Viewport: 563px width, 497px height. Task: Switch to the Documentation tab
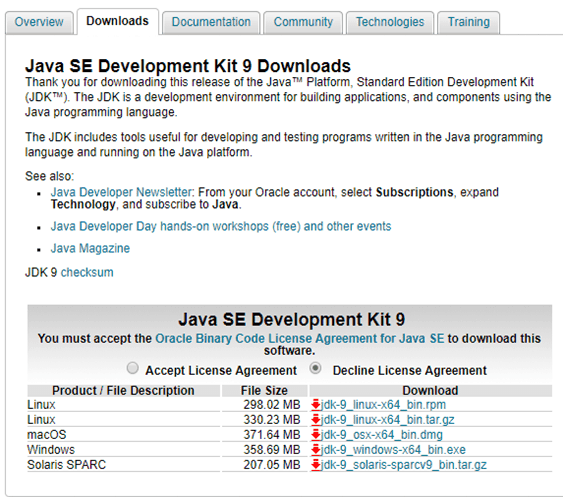click(x=211, y=22)
